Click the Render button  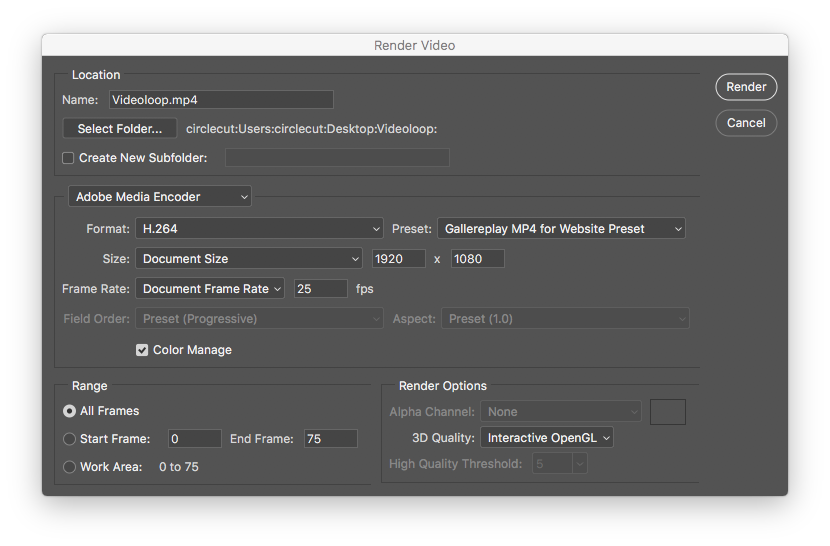click(x=746, y=87)
